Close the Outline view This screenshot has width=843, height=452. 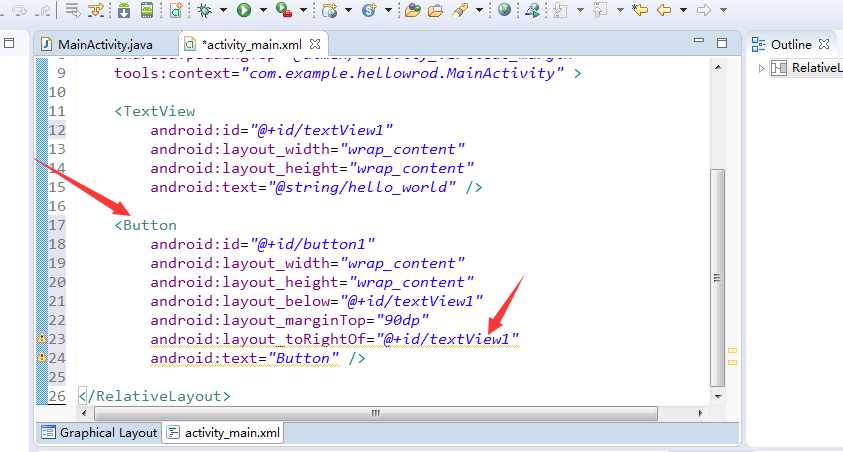click(x=824, y=44)
